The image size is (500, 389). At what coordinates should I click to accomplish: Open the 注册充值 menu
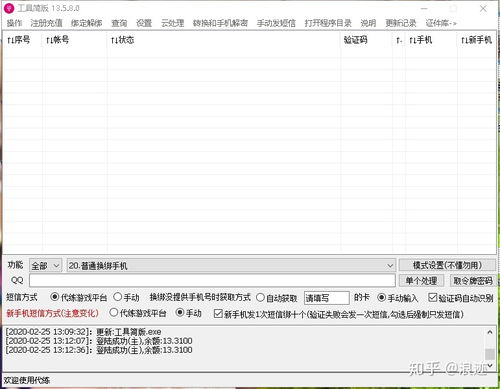tap(46, 23)
